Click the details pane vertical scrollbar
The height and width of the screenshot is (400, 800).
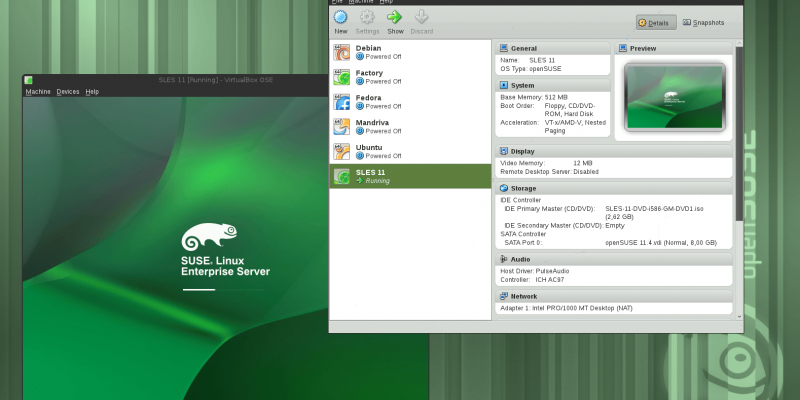[739, 133]
